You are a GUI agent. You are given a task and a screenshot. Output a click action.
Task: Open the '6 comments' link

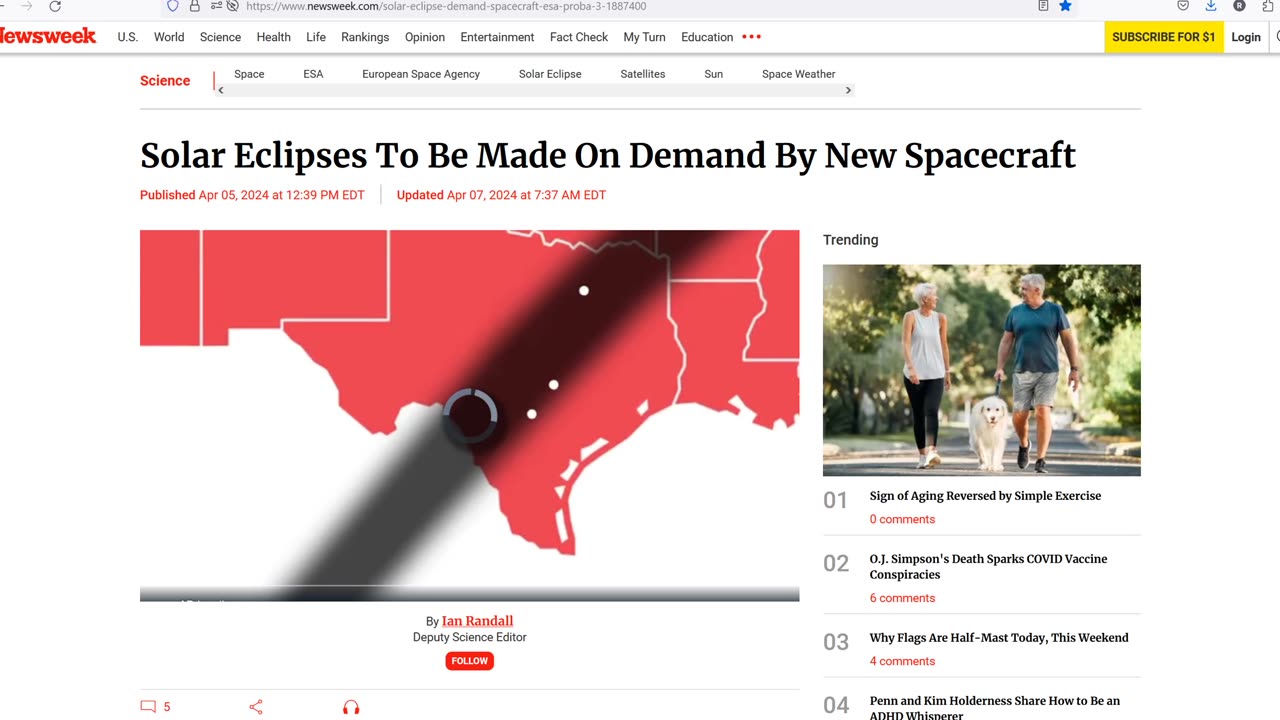click(x=902, y=598)
